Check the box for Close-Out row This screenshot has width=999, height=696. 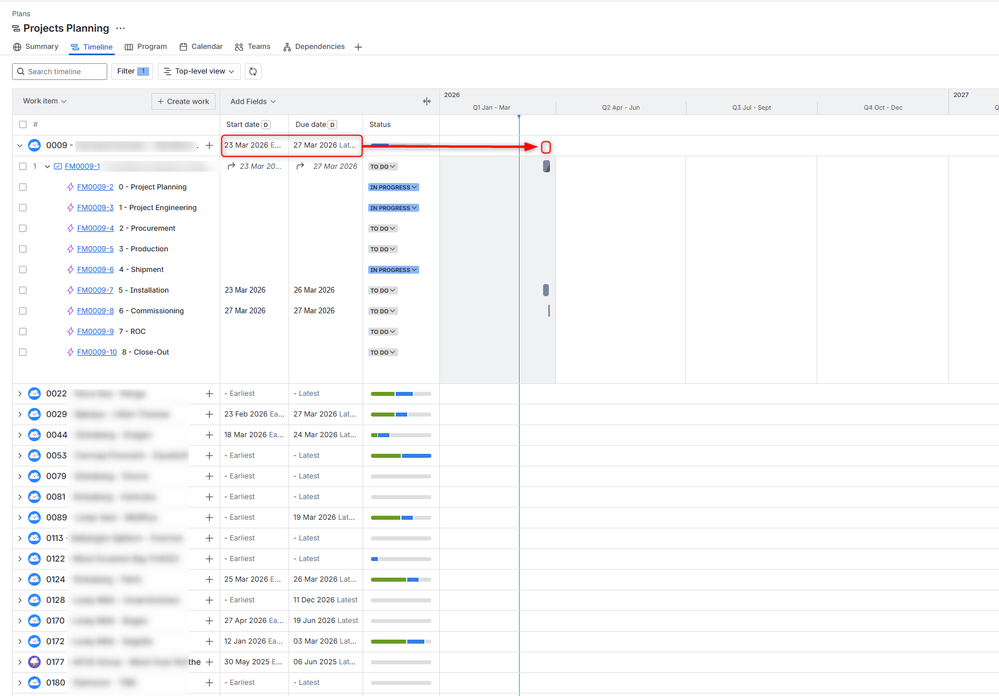pyautogui.click(x=23, y=352)
